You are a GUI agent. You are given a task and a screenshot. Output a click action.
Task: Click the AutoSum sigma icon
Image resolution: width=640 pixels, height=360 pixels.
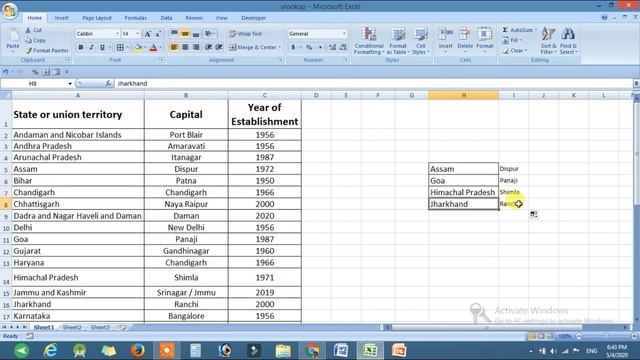click(505, 30)
